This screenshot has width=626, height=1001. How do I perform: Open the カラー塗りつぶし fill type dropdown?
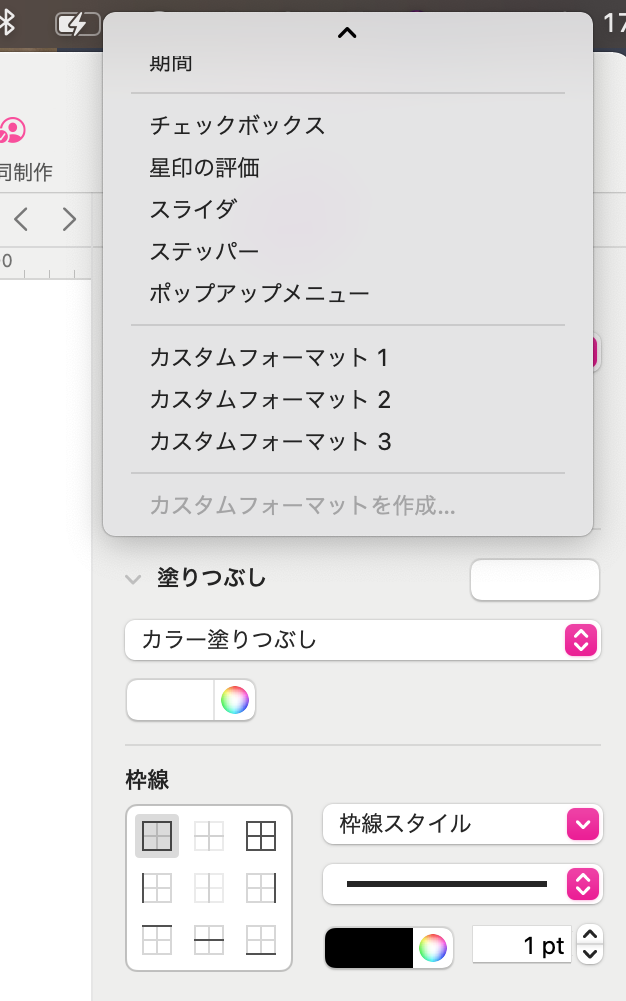click(362, 640)
